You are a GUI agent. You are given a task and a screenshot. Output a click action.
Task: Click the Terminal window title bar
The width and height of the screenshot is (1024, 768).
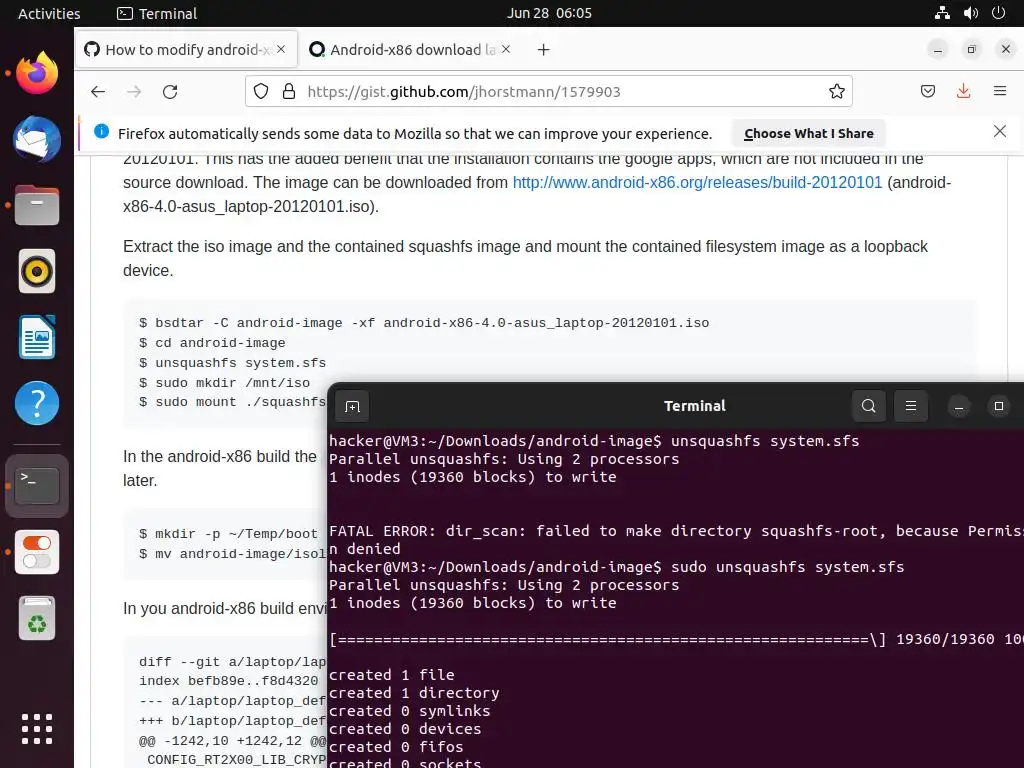[694, 406]
